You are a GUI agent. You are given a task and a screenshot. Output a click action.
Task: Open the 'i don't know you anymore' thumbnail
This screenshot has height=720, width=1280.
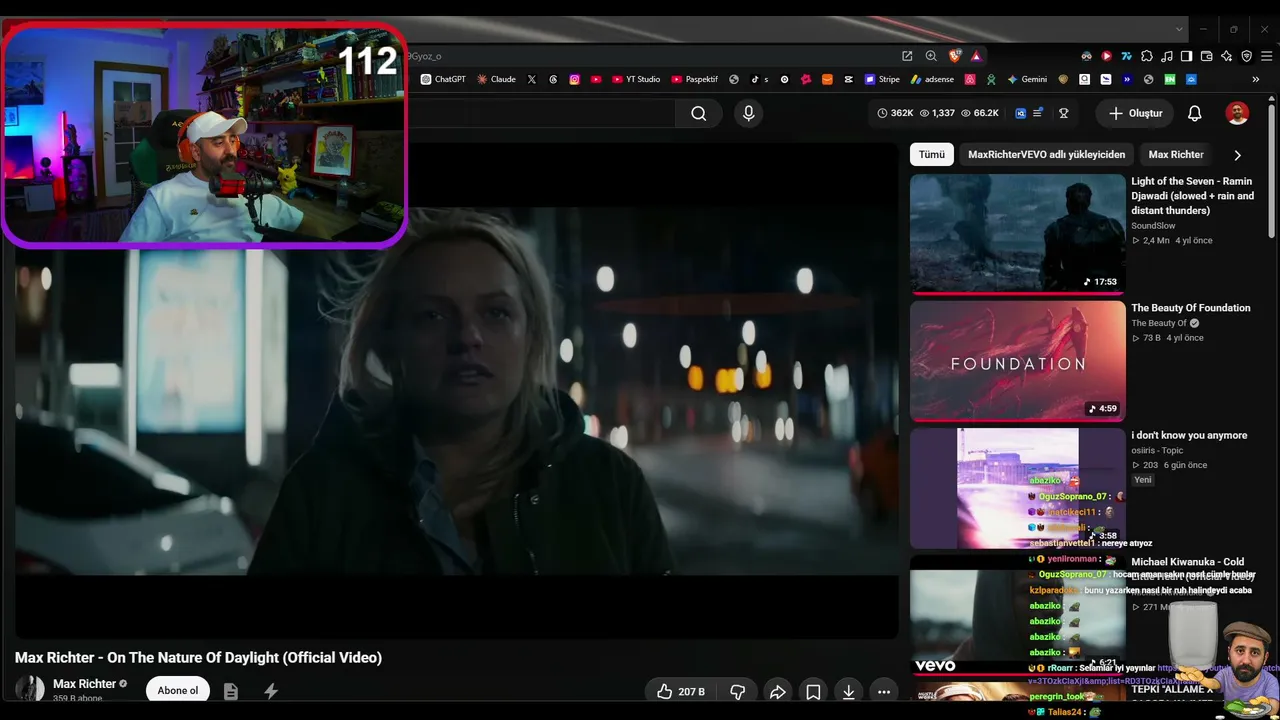1018,488
